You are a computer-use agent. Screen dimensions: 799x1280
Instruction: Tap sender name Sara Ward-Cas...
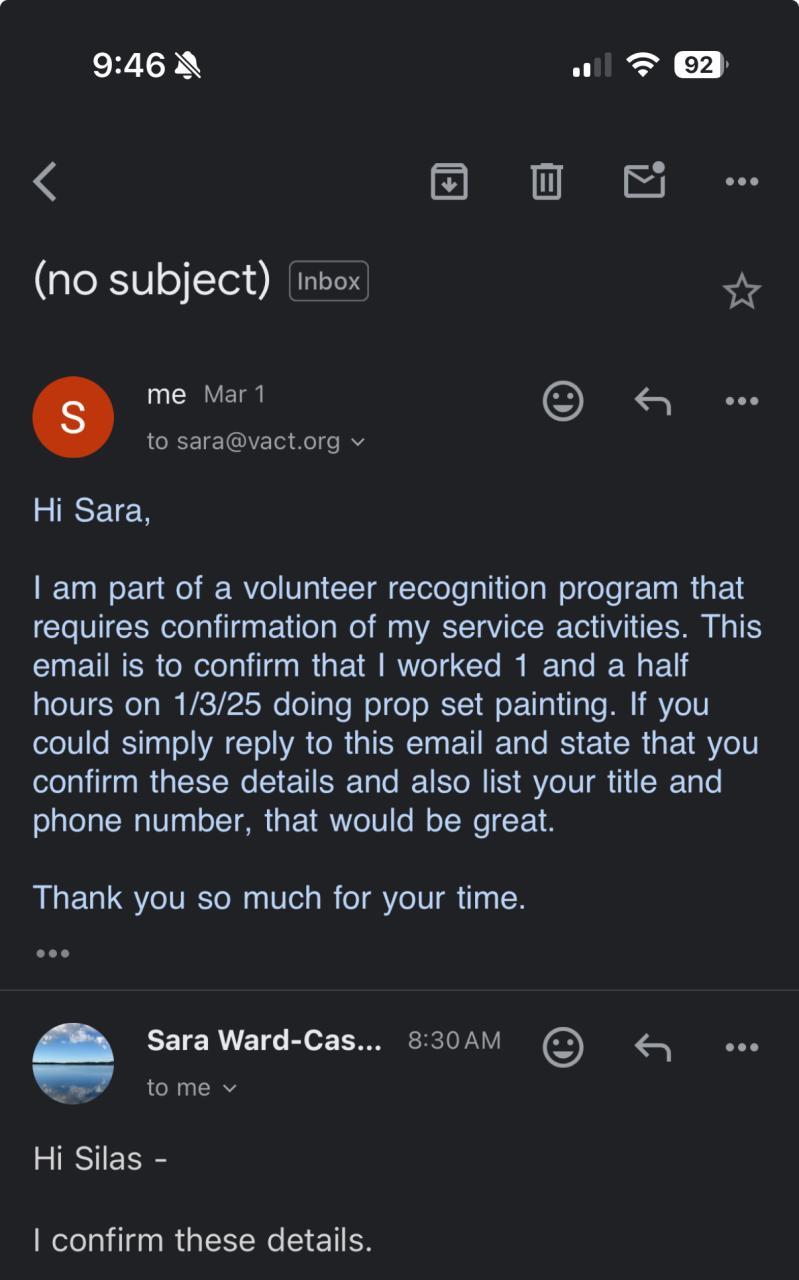pyautogui.click(x=264, y=1041)
